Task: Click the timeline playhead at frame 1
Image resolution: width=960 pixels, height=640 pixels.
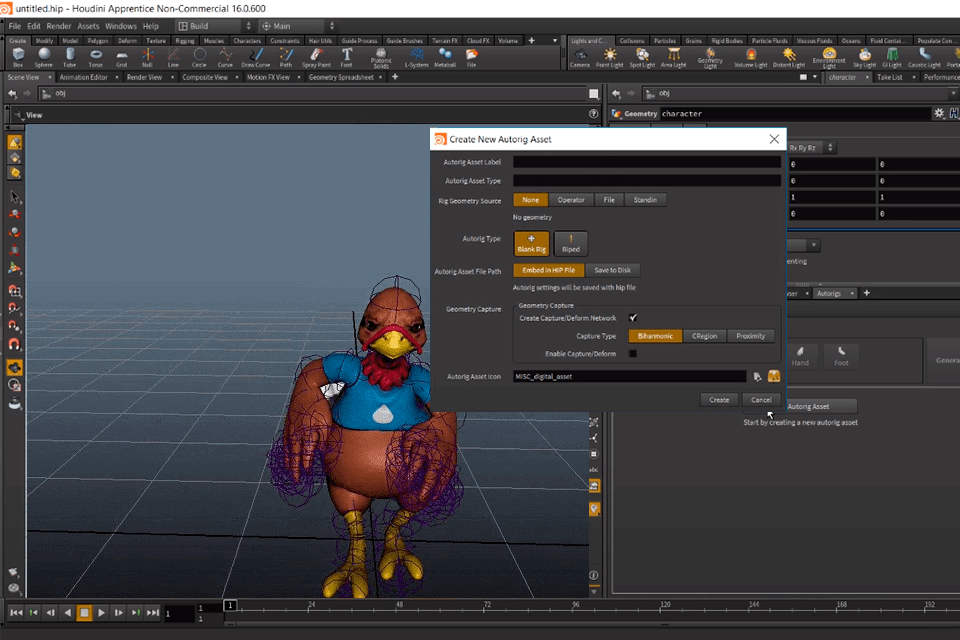Action: tap(230, 606)
